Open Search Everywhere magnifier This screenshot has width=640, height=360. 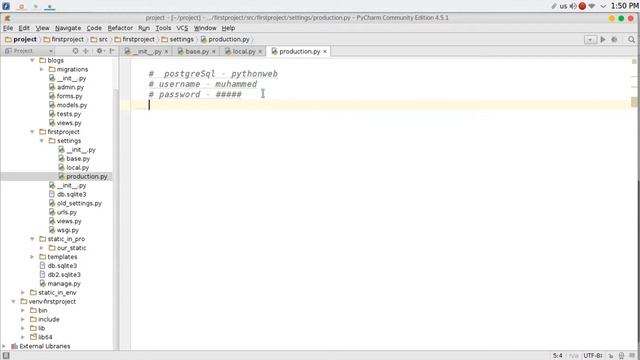pyautogui.click(x=631, y=40)
